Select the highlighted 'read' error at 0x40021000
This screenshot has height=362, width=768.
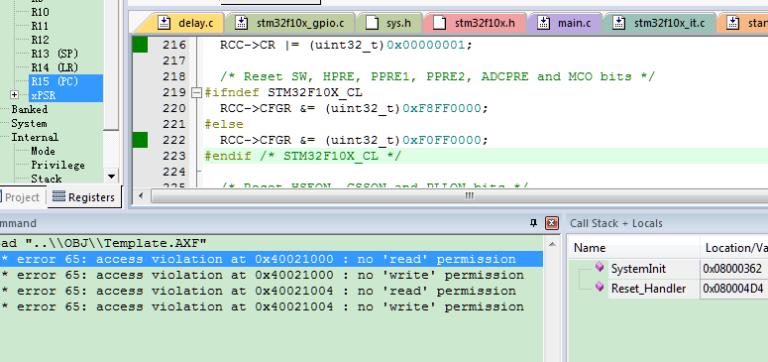click(271, 259)
